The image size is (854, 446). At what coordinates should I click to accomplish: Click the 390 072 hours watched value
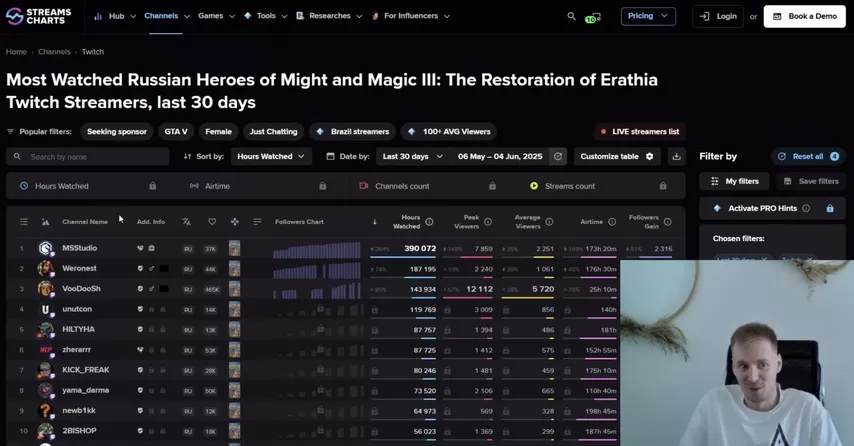click(420, 248)
